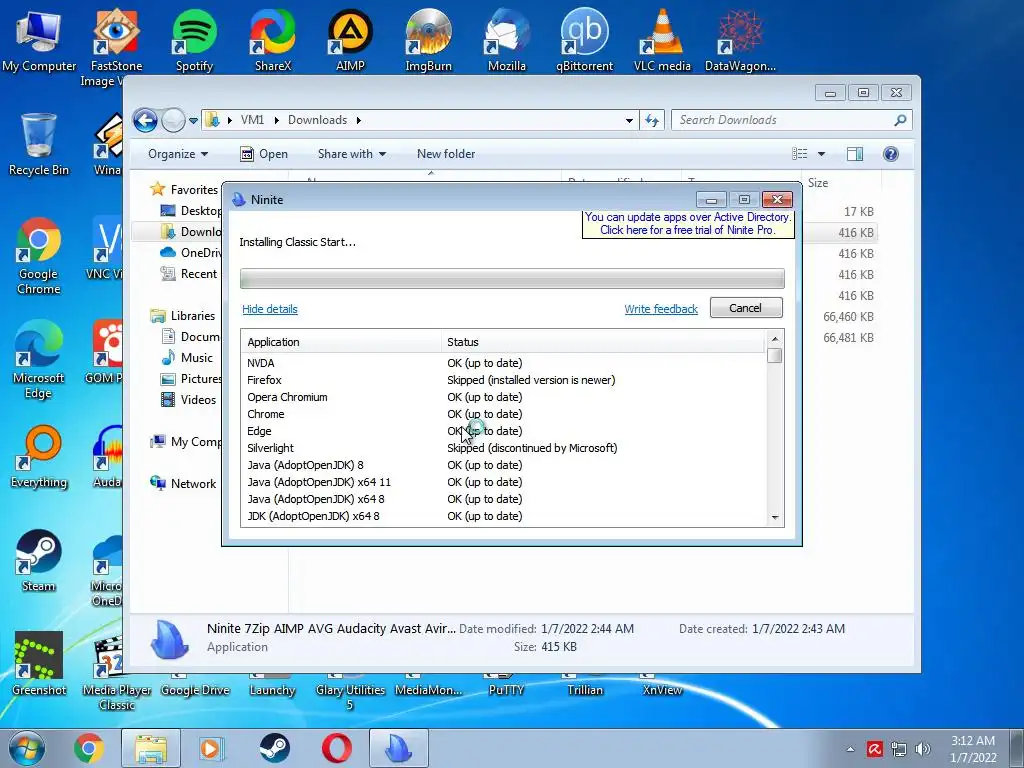This screenshot has width=1024, height=768.
Task: Click the network icon in system tray
Action: [x=899, y=749]
